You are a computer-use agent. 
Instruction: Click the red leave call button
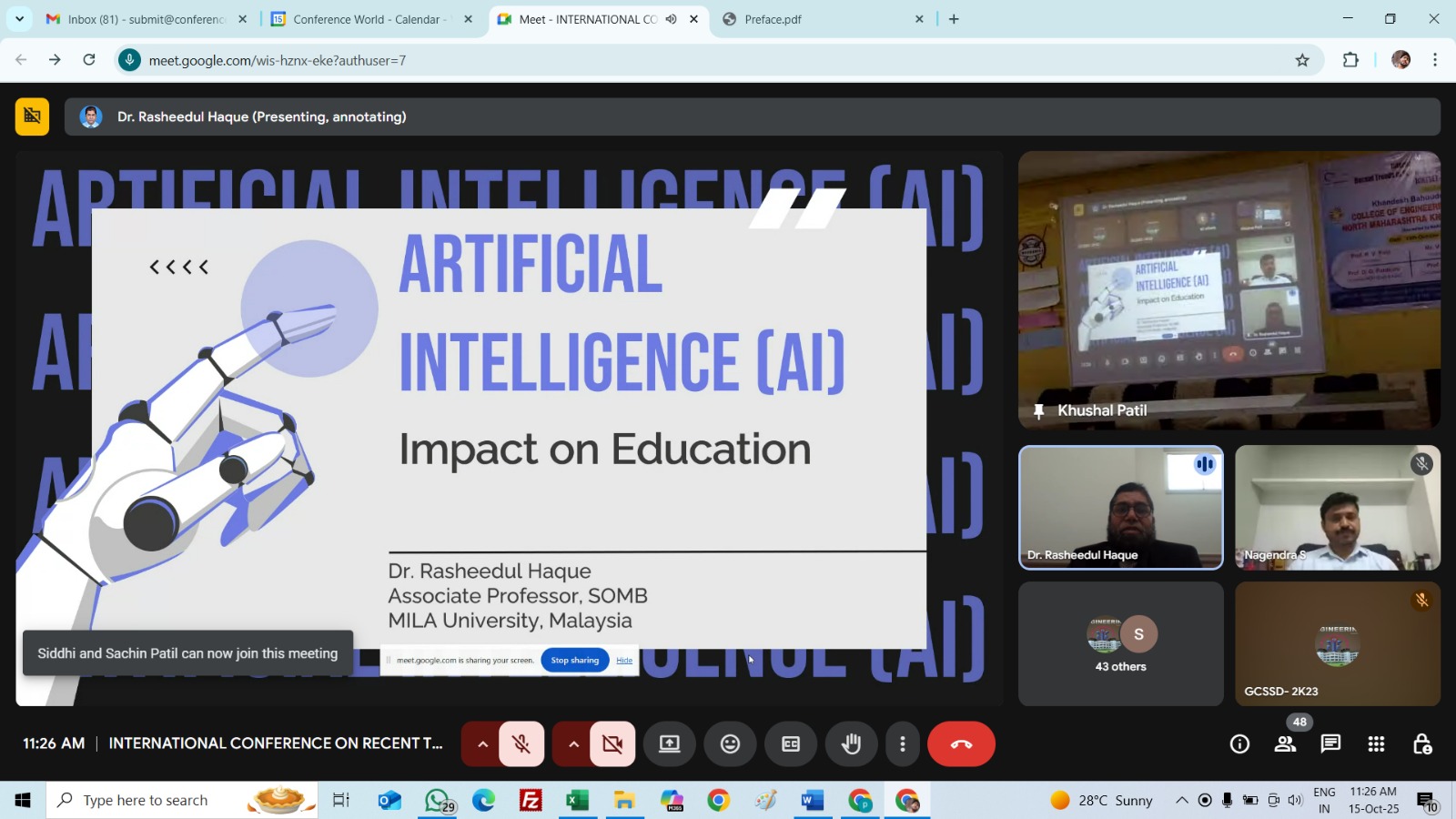click(x=961, y=744)
